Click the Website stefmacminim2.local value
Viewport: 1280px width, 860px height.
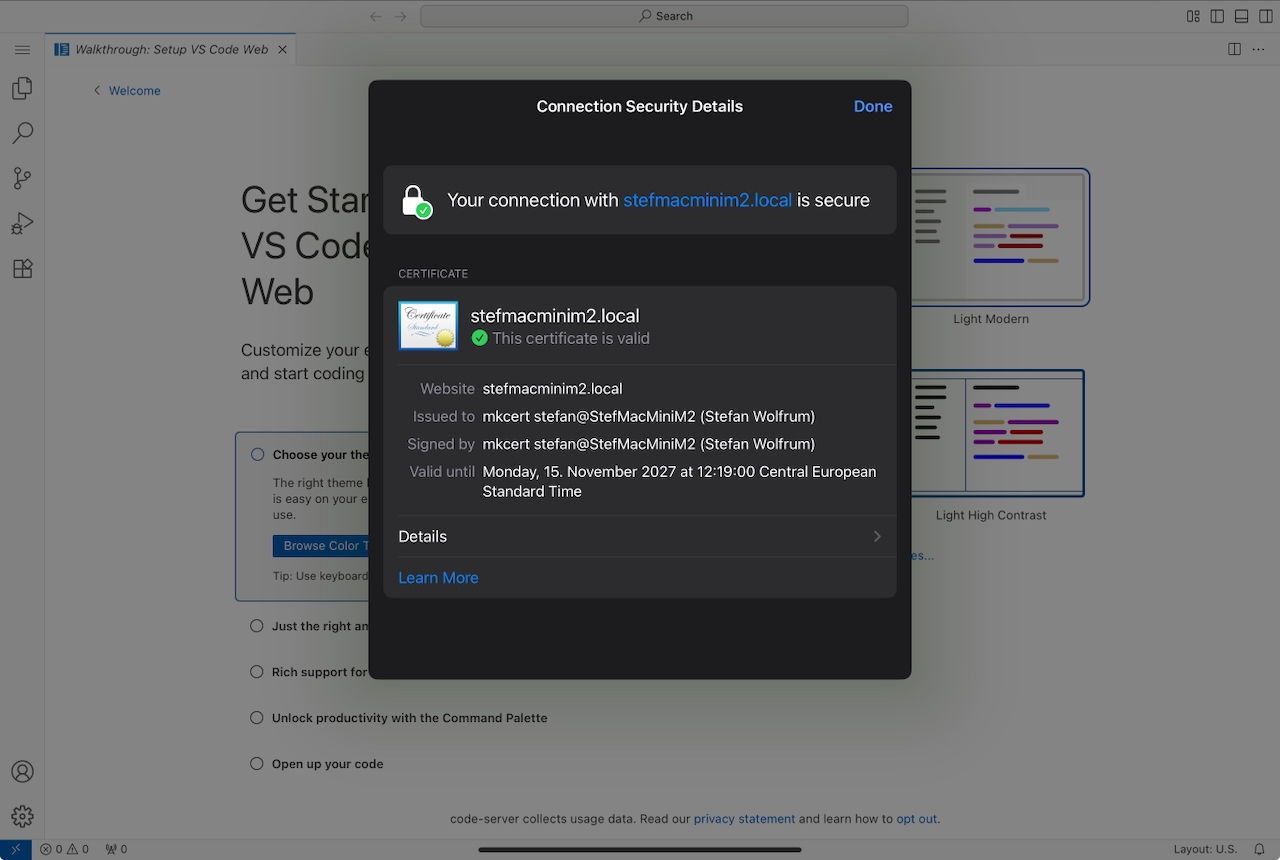(552, 389)
